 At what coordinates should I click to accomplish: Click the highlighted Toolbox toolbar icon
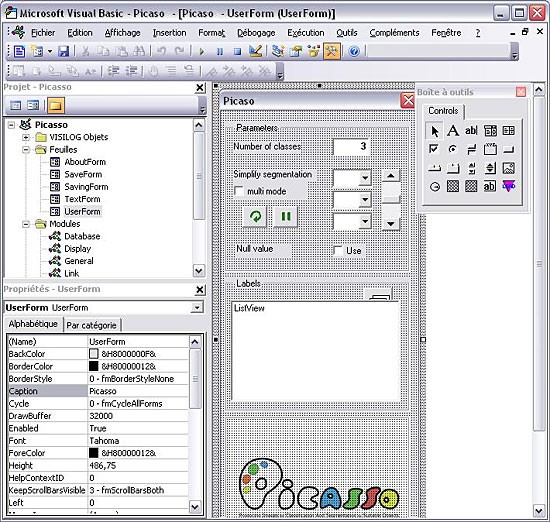[332, 52]
